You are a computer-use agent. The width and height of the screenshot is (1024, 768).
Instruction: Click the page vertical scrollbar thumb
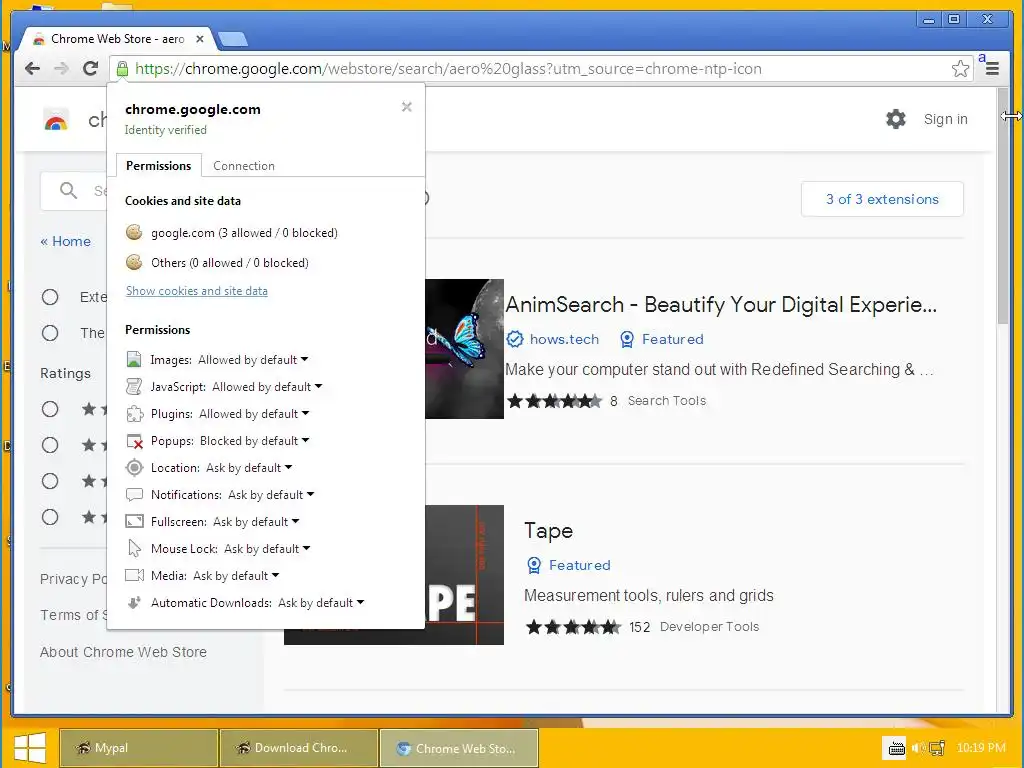(x=1003, y=204)
